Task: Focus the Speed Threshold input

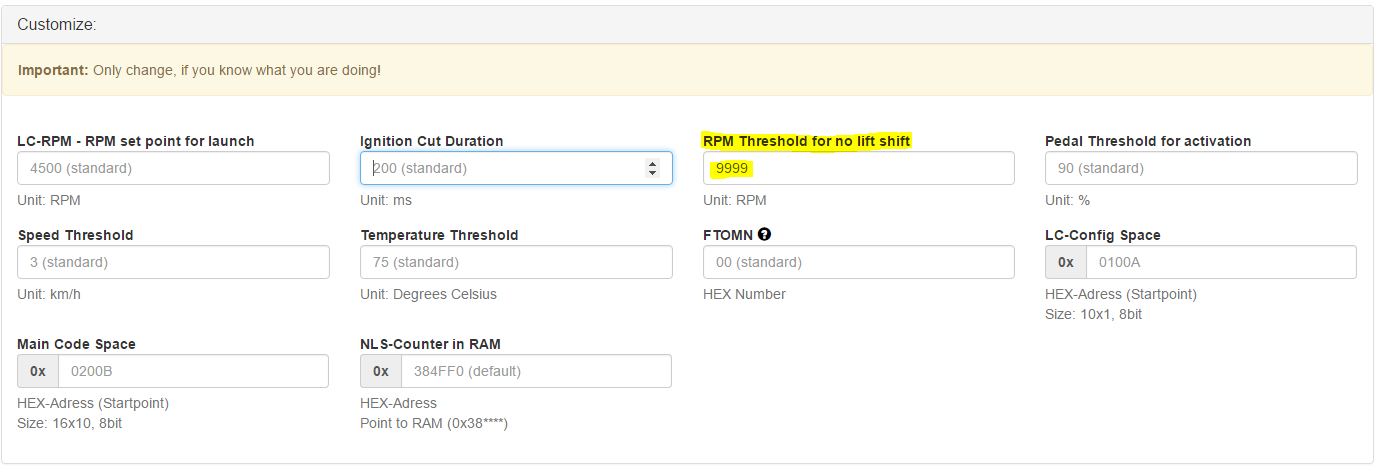Action: 174,262
